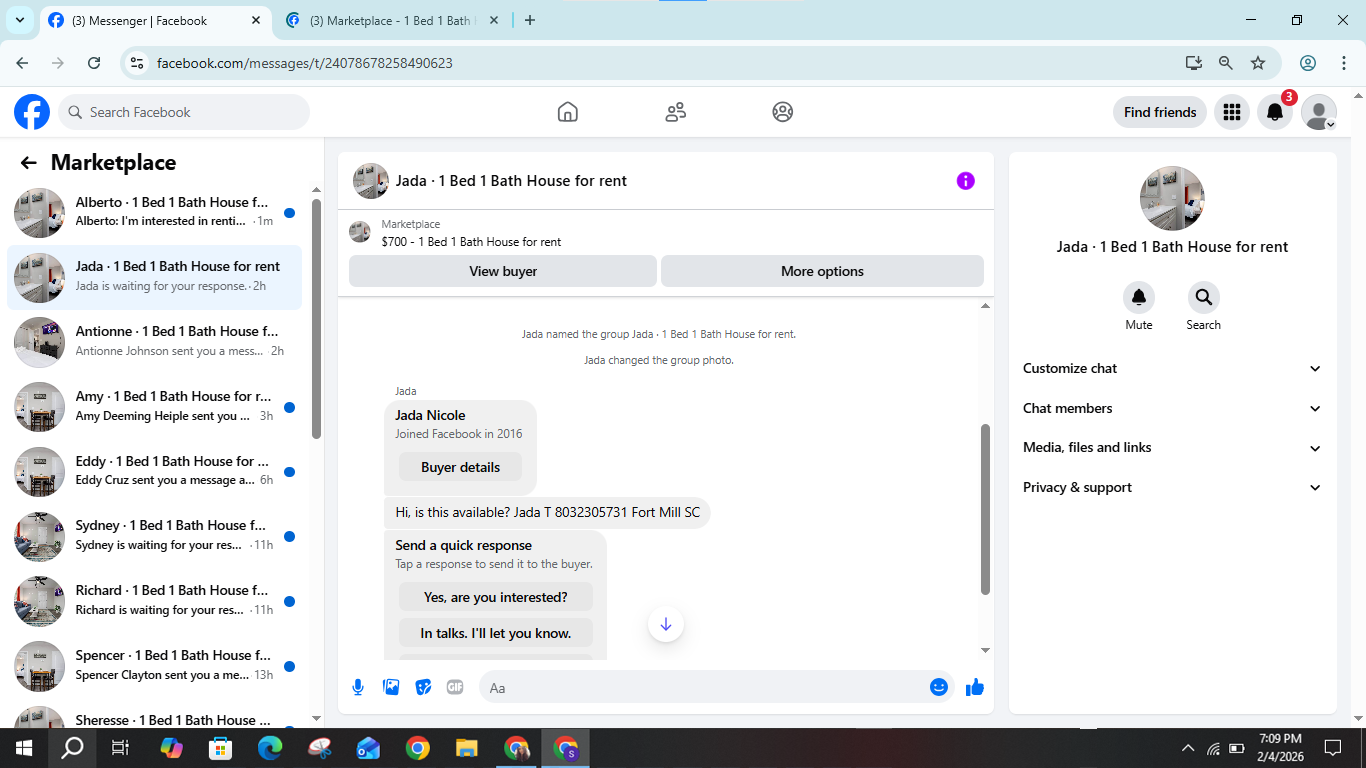
Task: Click the Facebook logo icon
Action: point(32,112)
